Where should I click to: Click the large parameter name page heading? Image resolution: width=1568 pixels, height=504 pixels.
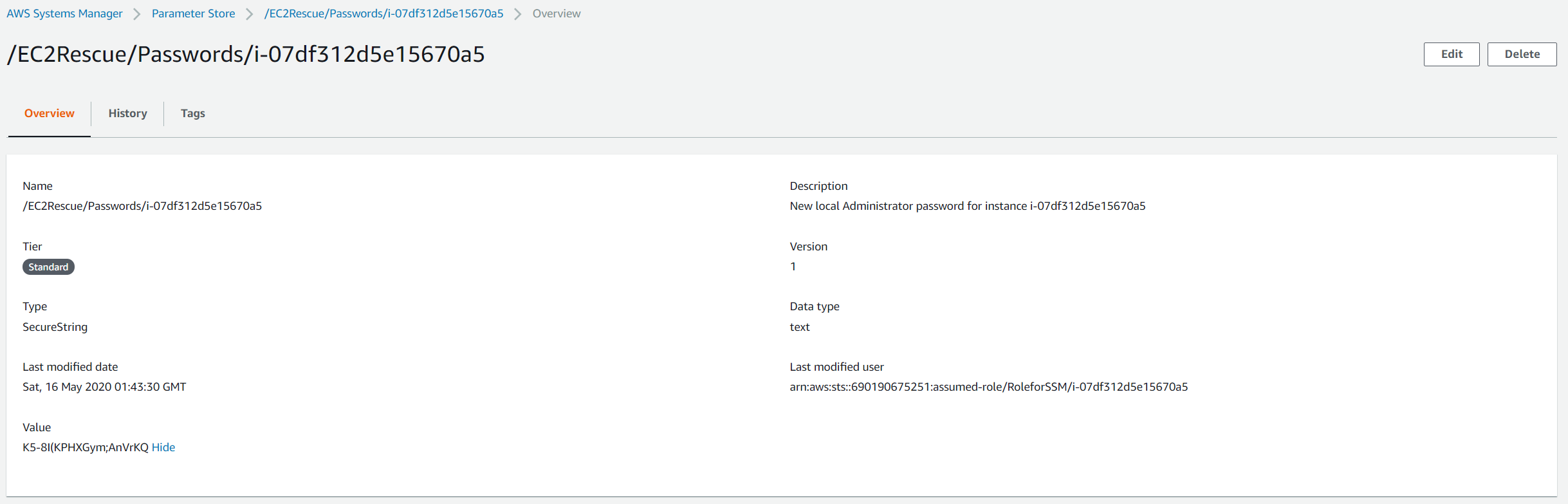coord(246,54)
